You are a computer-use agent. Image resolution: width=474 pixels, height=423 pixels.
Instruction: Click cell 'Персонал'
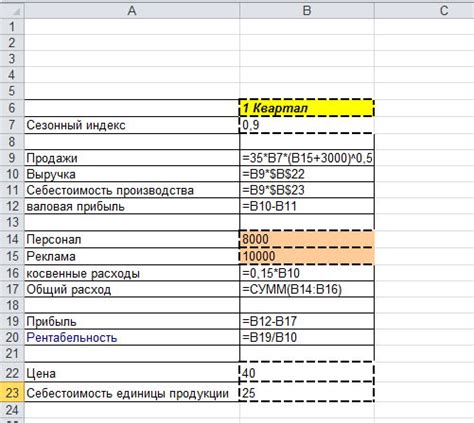(x=132, y=239)
